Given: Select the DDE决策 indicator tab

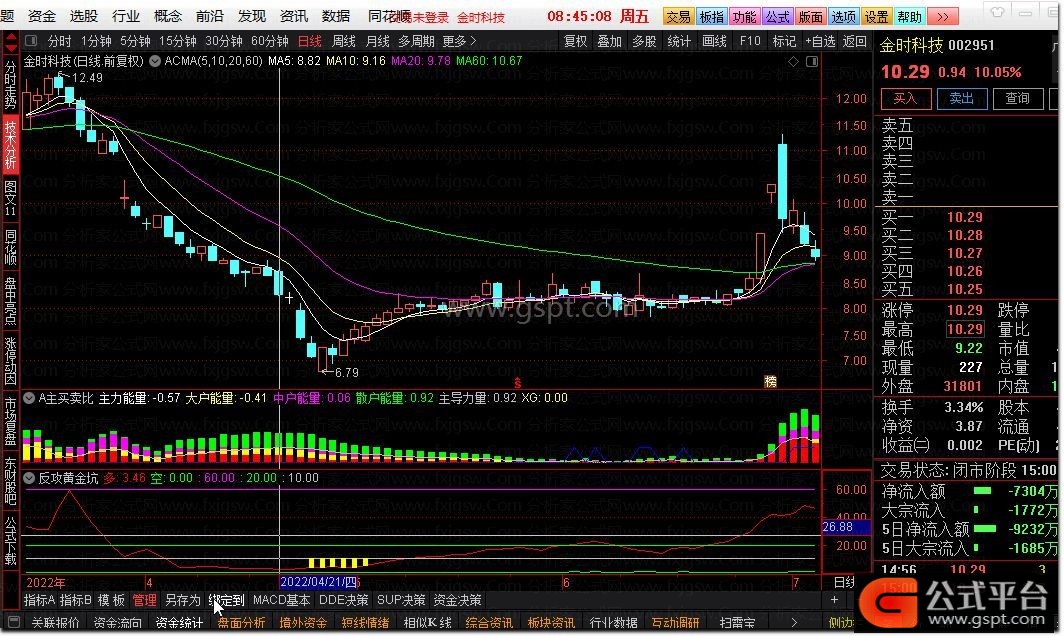Looking at the screenshot, I should pyautogui.click(x=343, y=600).
